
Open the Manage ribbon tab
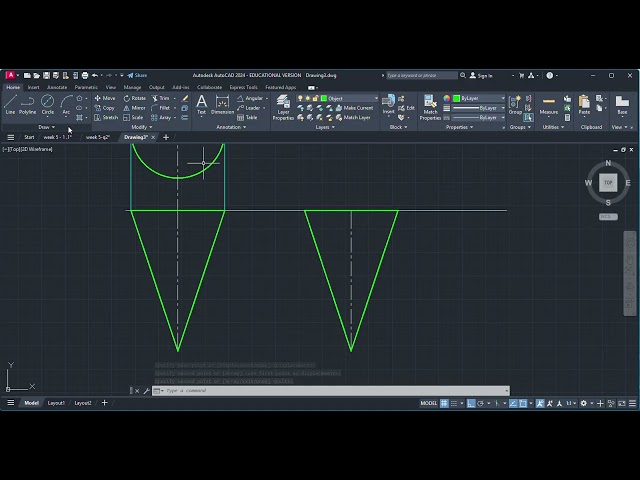(132, 87)
